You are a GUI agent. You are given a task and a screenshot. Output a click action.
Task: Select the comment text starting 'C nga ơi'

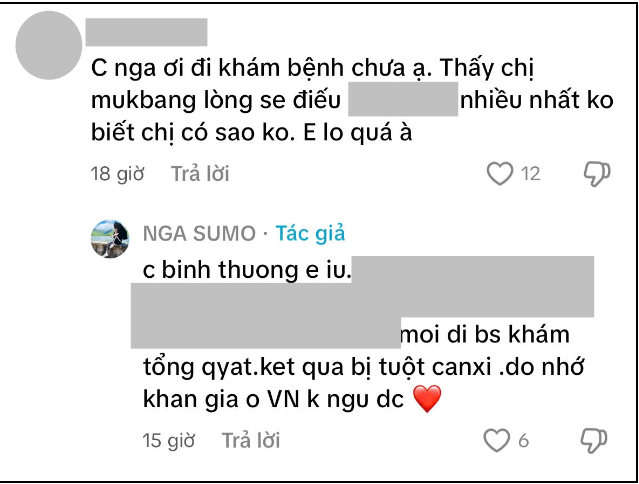pyautogui.click(x=352, y=100)
